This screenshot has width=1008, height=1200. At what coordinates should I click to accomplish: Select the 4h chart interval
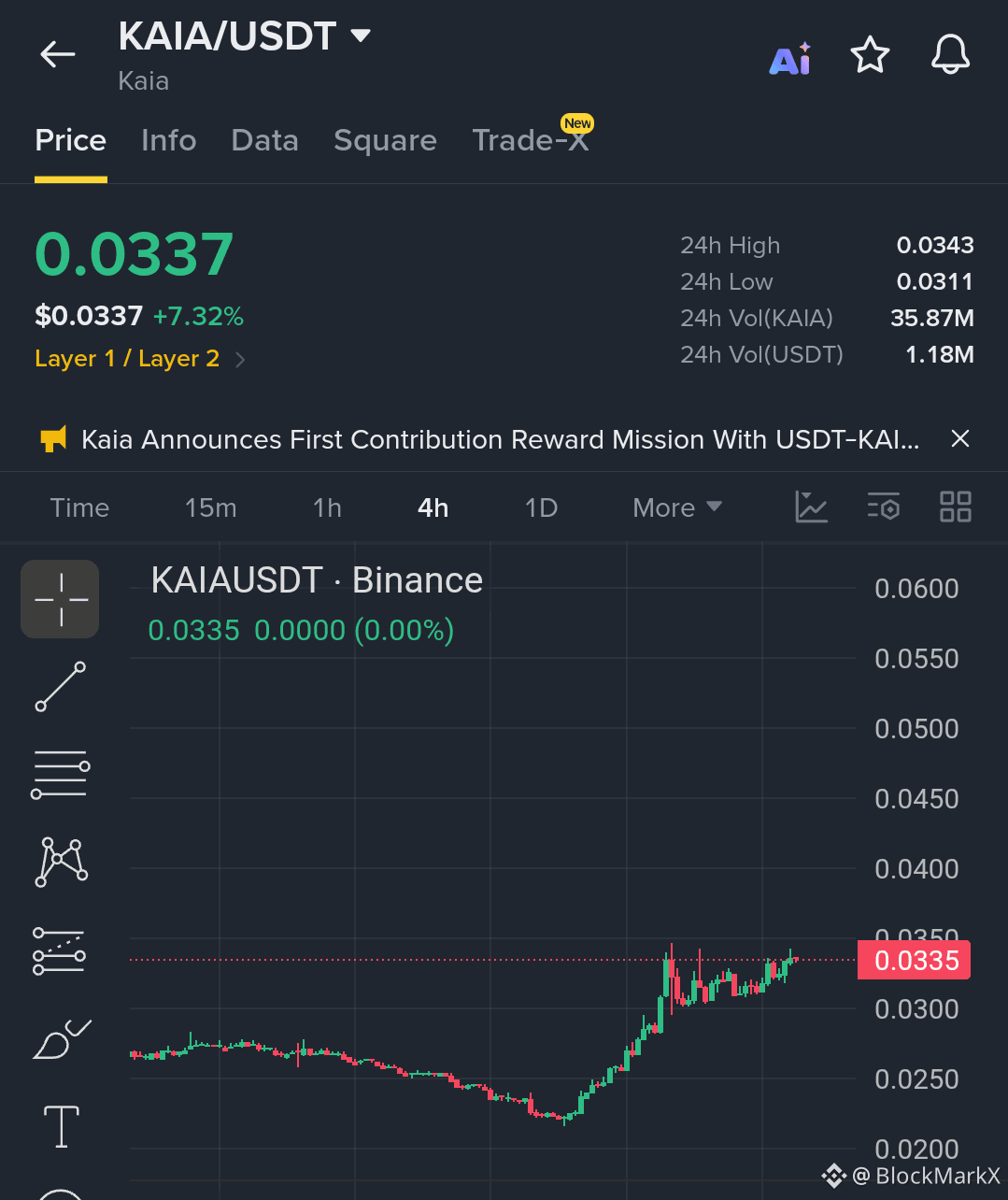[x=433, y=507]
